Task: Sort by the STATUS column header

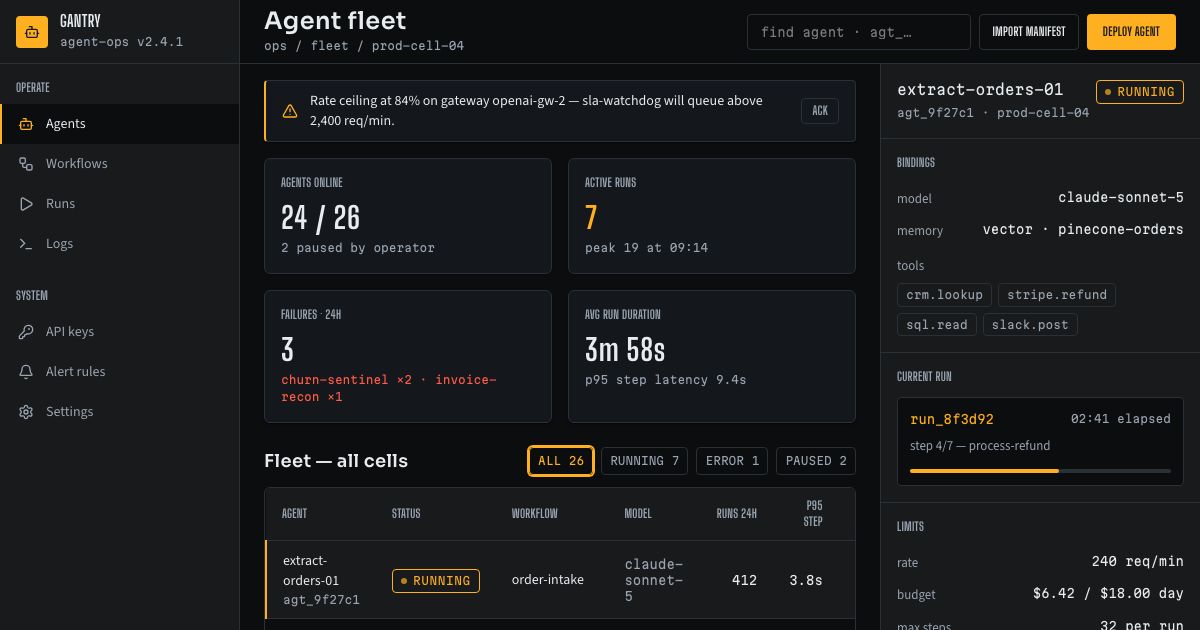Action: point(406,514)
